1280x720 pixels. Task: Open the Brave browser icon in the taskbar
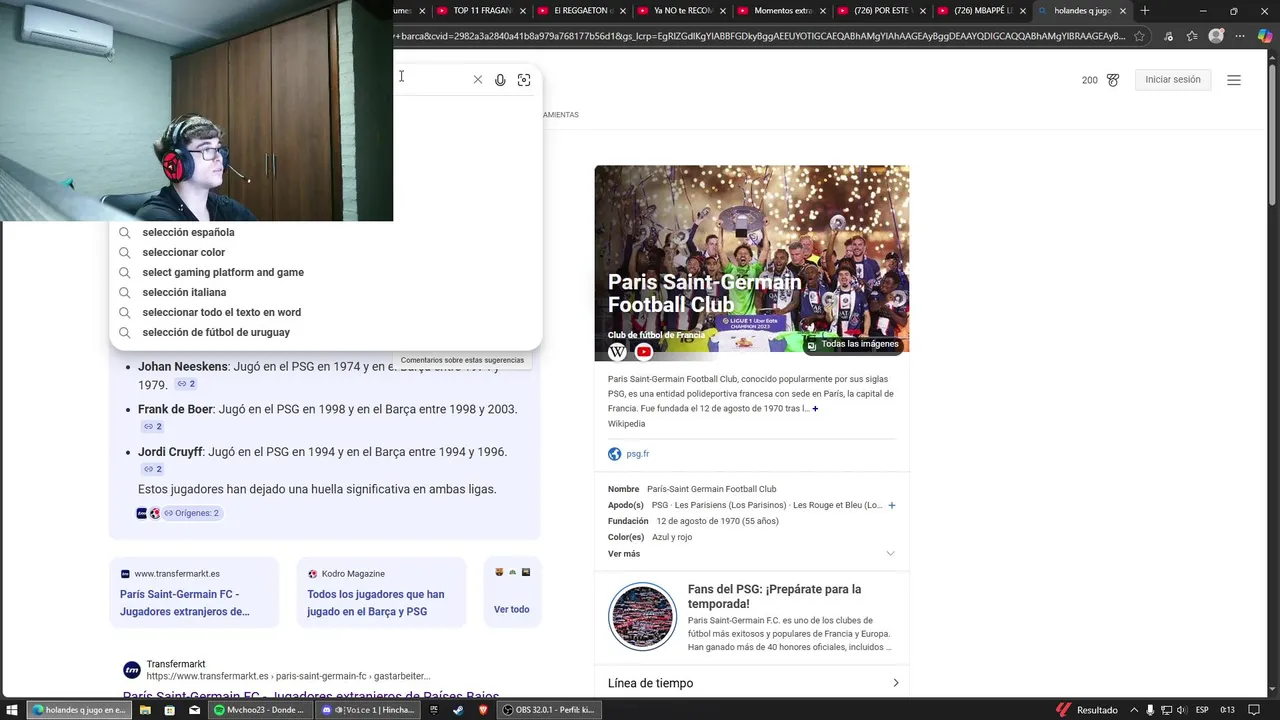pyautogui.click(x=483, y=710)
